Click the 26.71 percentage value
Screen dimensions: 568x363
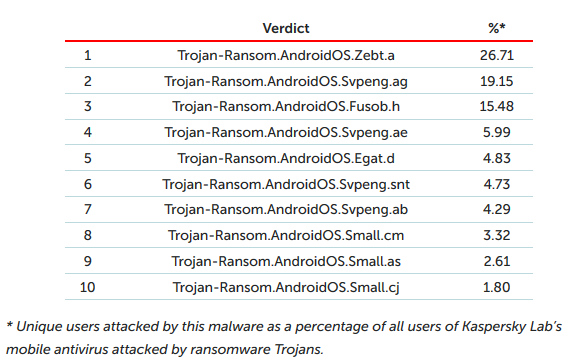(497, 55)
